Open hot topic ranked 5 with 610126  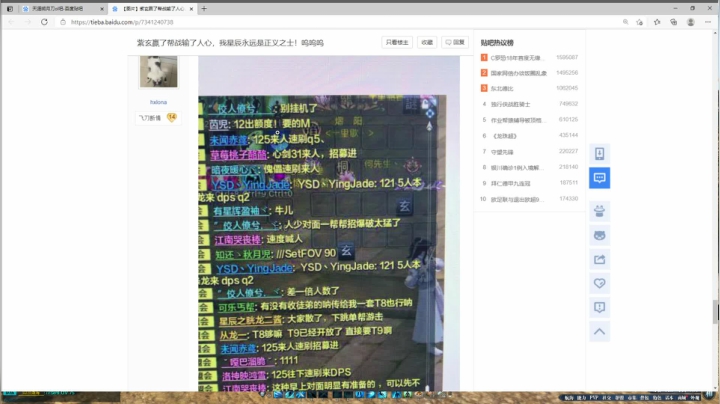[x=518, y=120]
